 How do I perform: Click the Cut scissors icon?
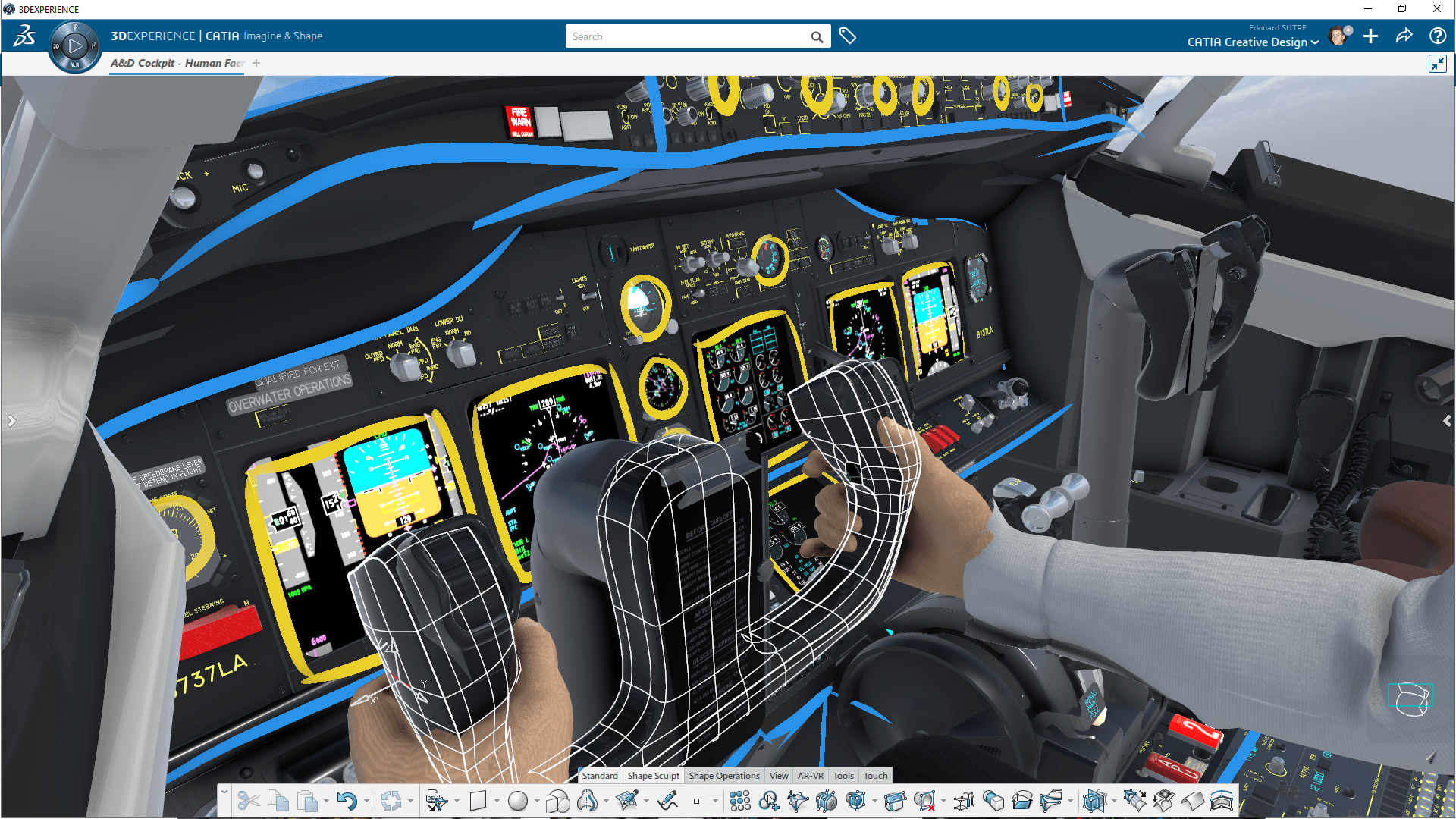click(248, 801)
